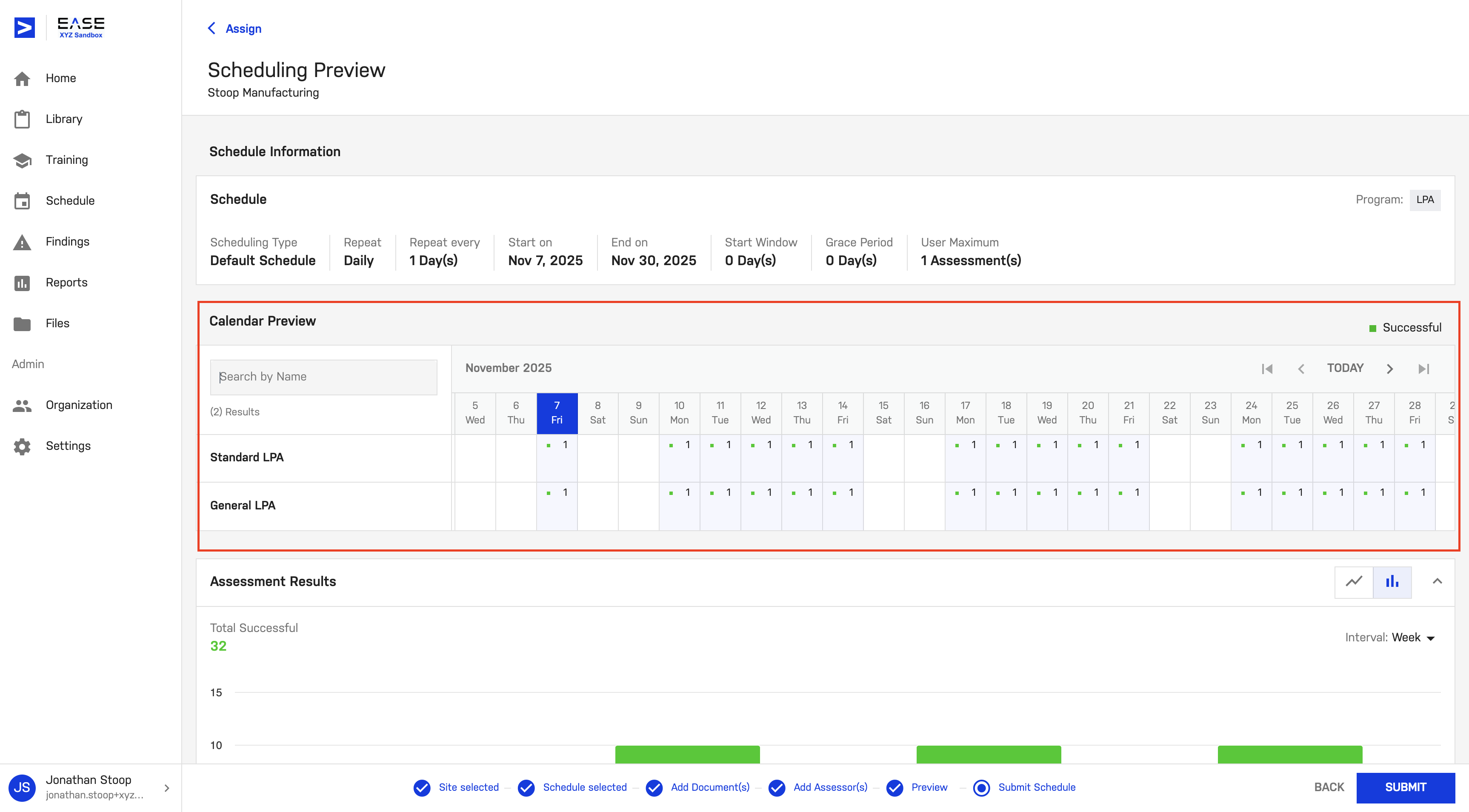Click the EASE arrow logo icon
Viewport: 1469px width, 812px height.
click(x=25, y=27)
